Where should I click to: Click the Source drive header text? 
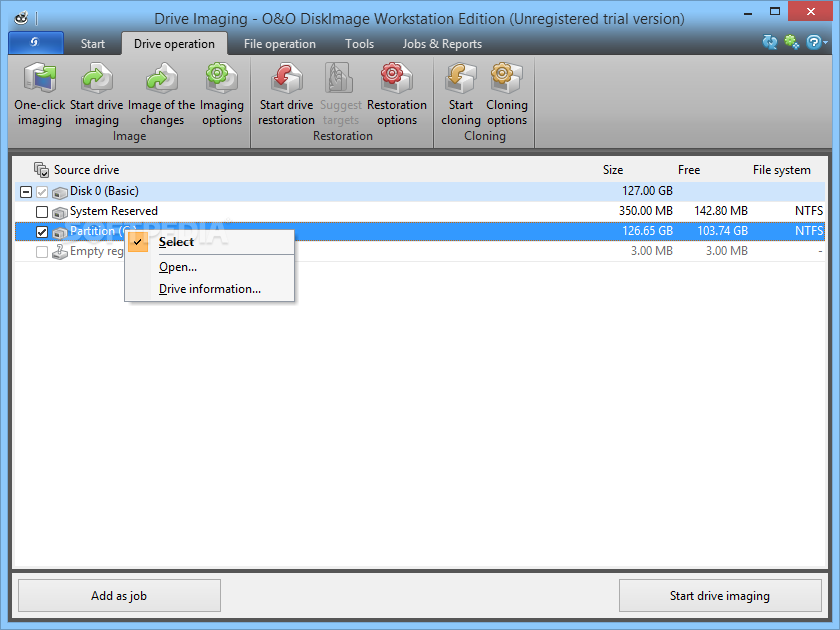87,170
